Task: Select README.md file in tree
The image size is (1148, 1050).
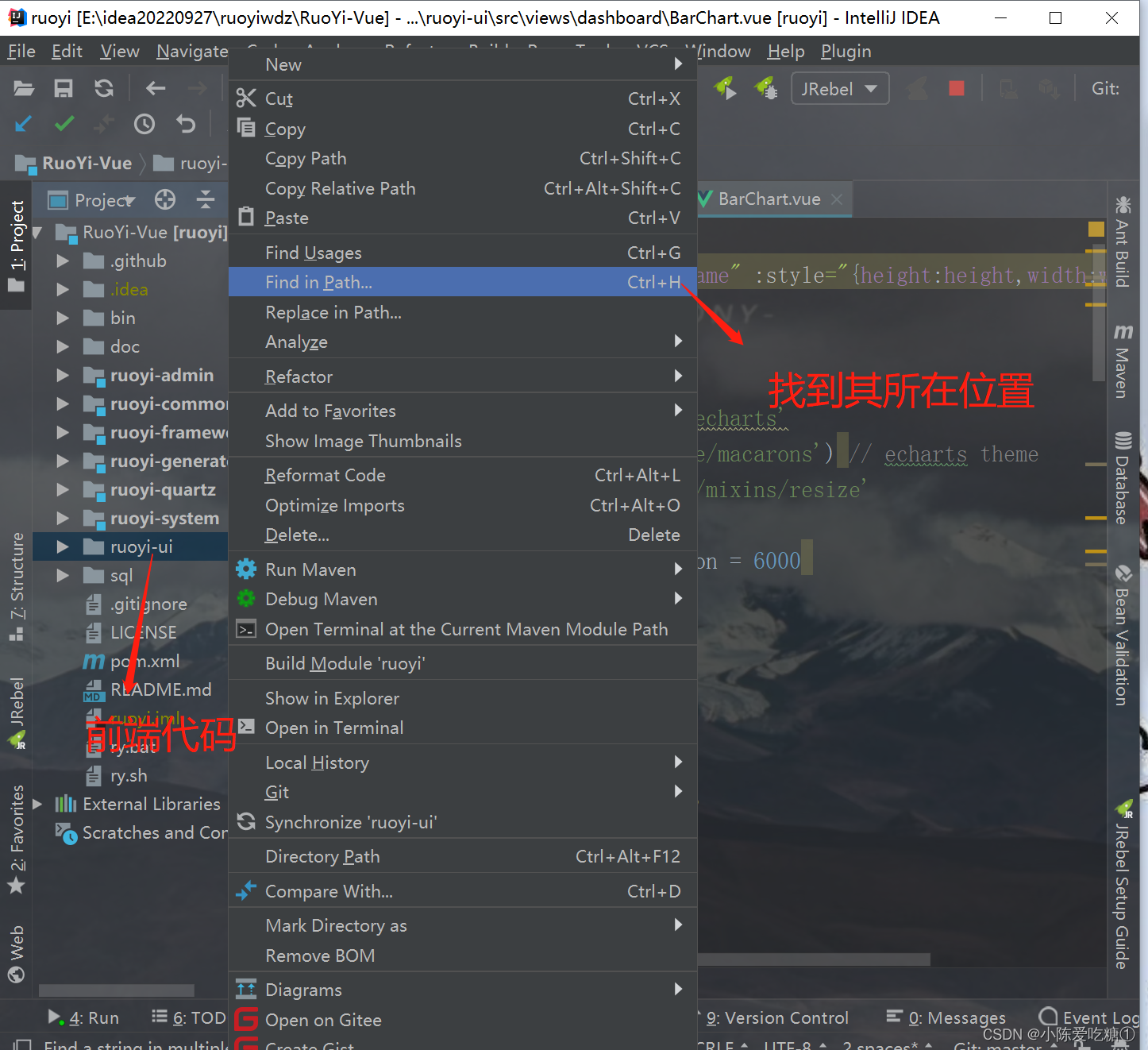Action: pyautogui.click(x=148, y=689)
